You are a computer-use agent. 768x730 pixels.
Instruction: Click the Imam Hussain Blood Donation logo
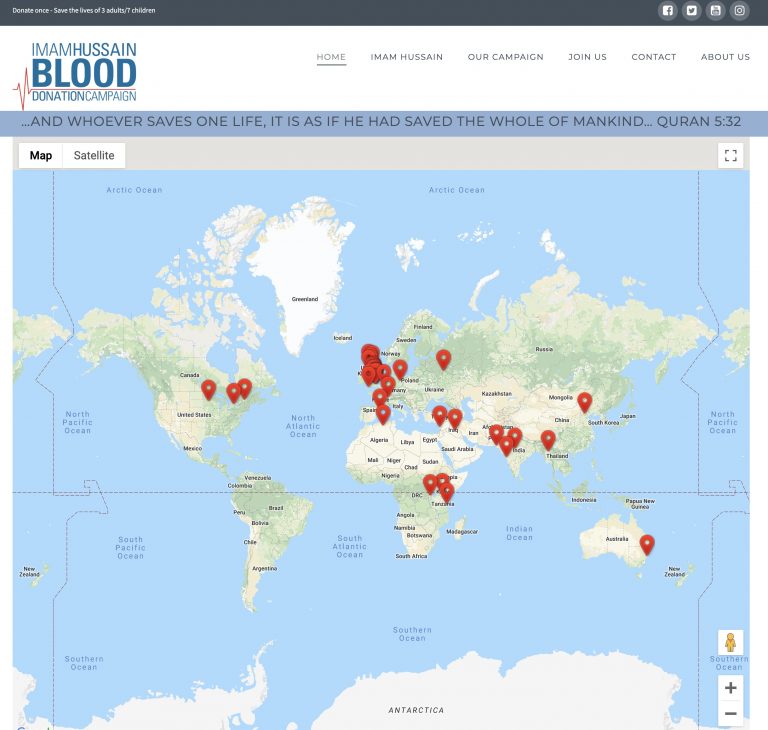coord(76,73)
